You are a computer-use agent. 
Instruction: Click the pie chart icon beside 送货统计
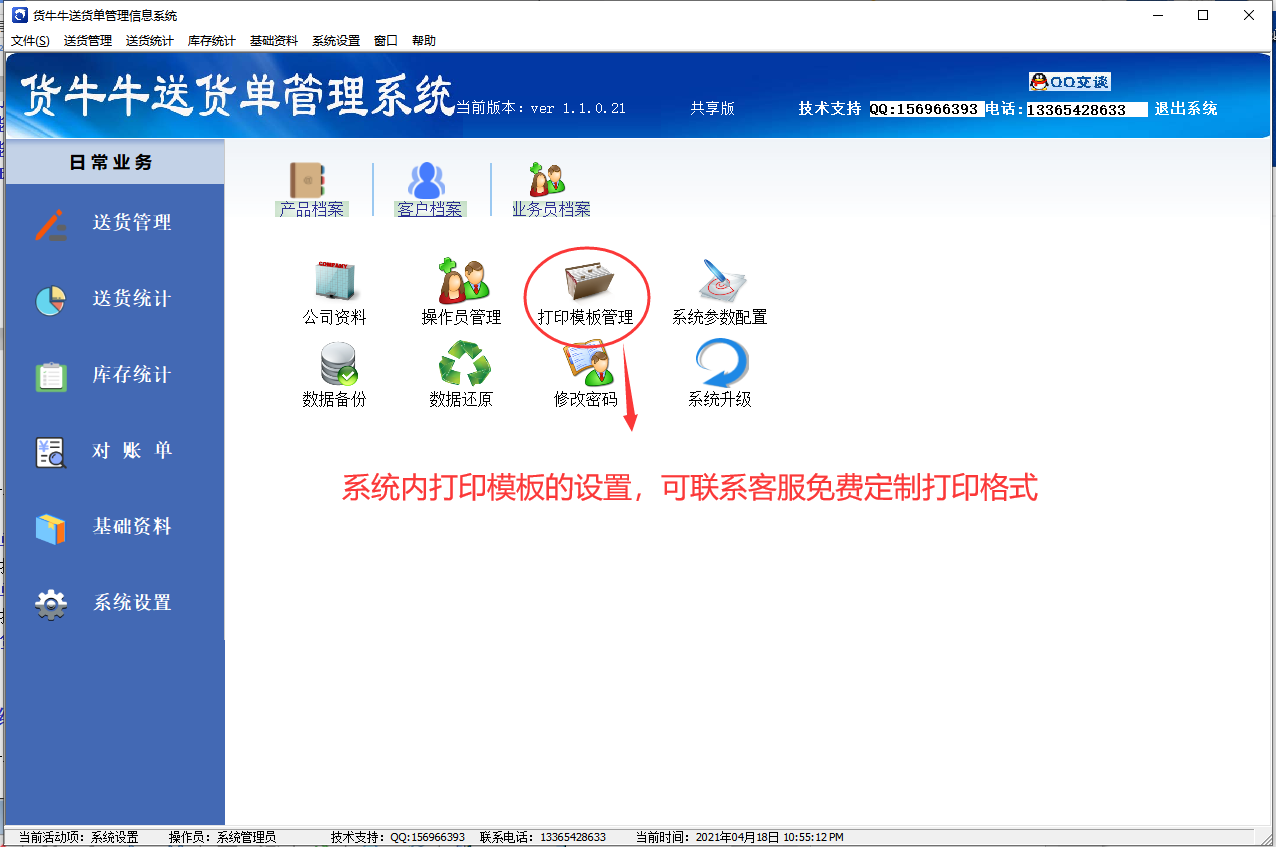[50, 300]
